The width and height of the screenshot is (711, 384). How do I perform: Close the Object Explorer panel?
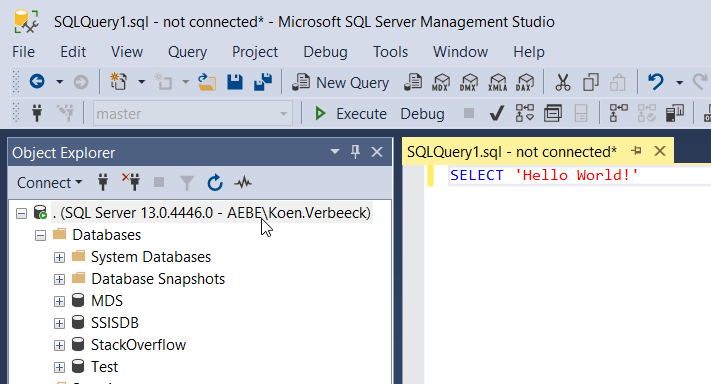(377, 152)
